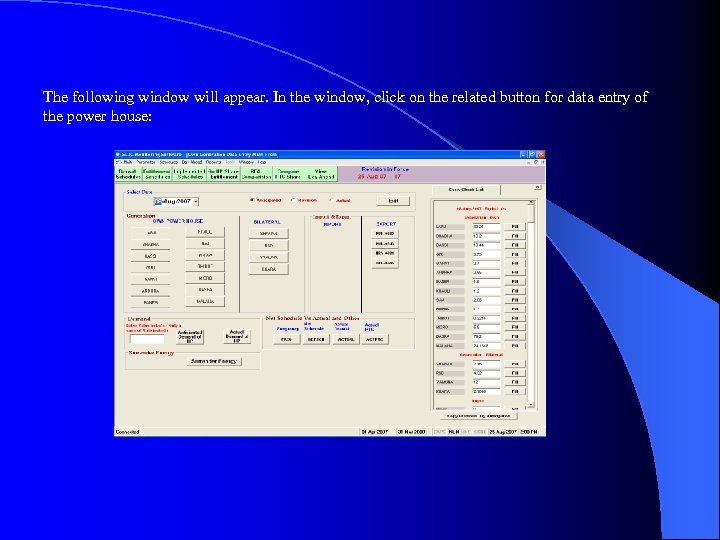Click the ACTUAL button under Net Schedule

click(345, 339)
